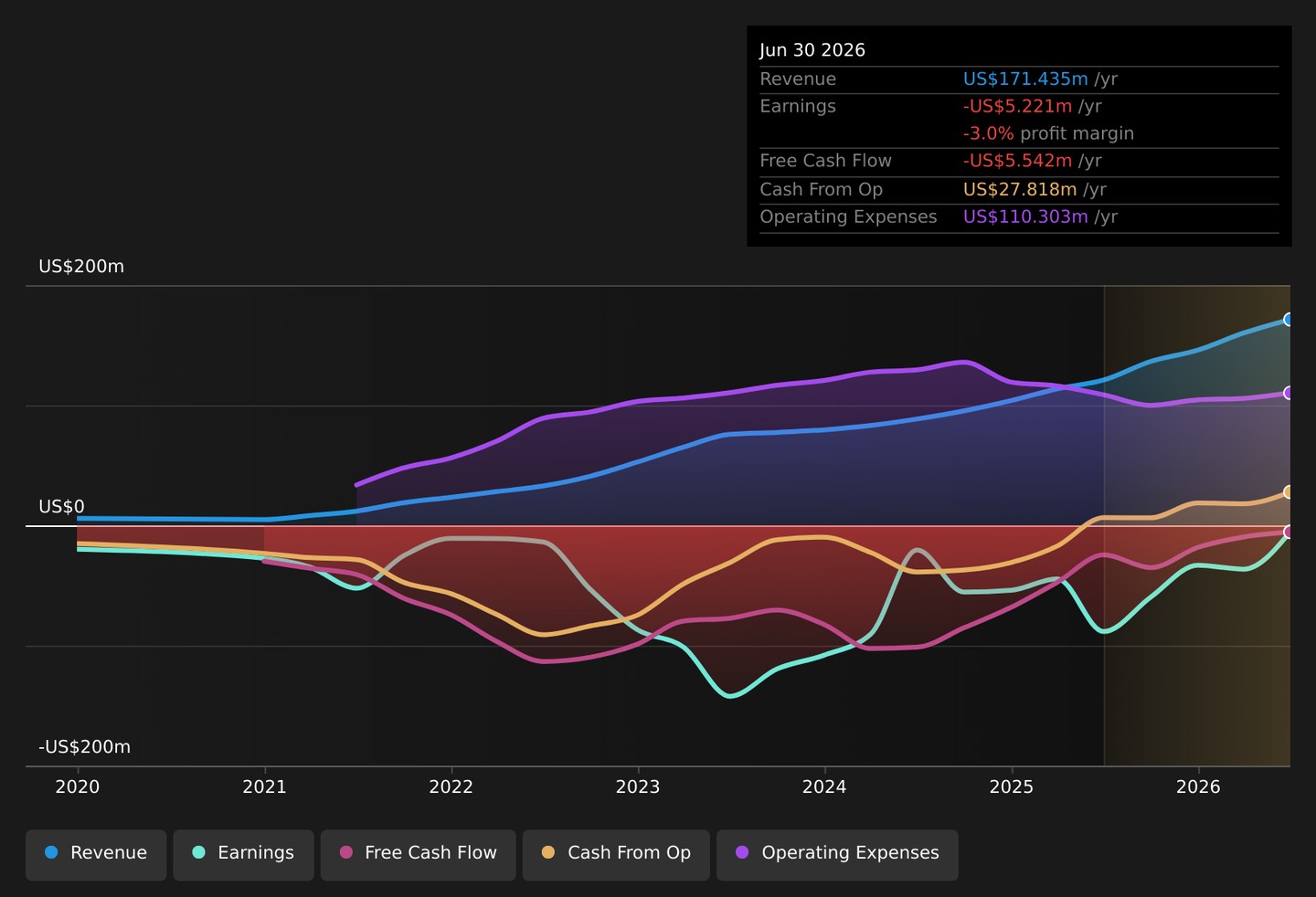
Task: Click the US$110.303m operating expenses value
Action: [1025, 216]
